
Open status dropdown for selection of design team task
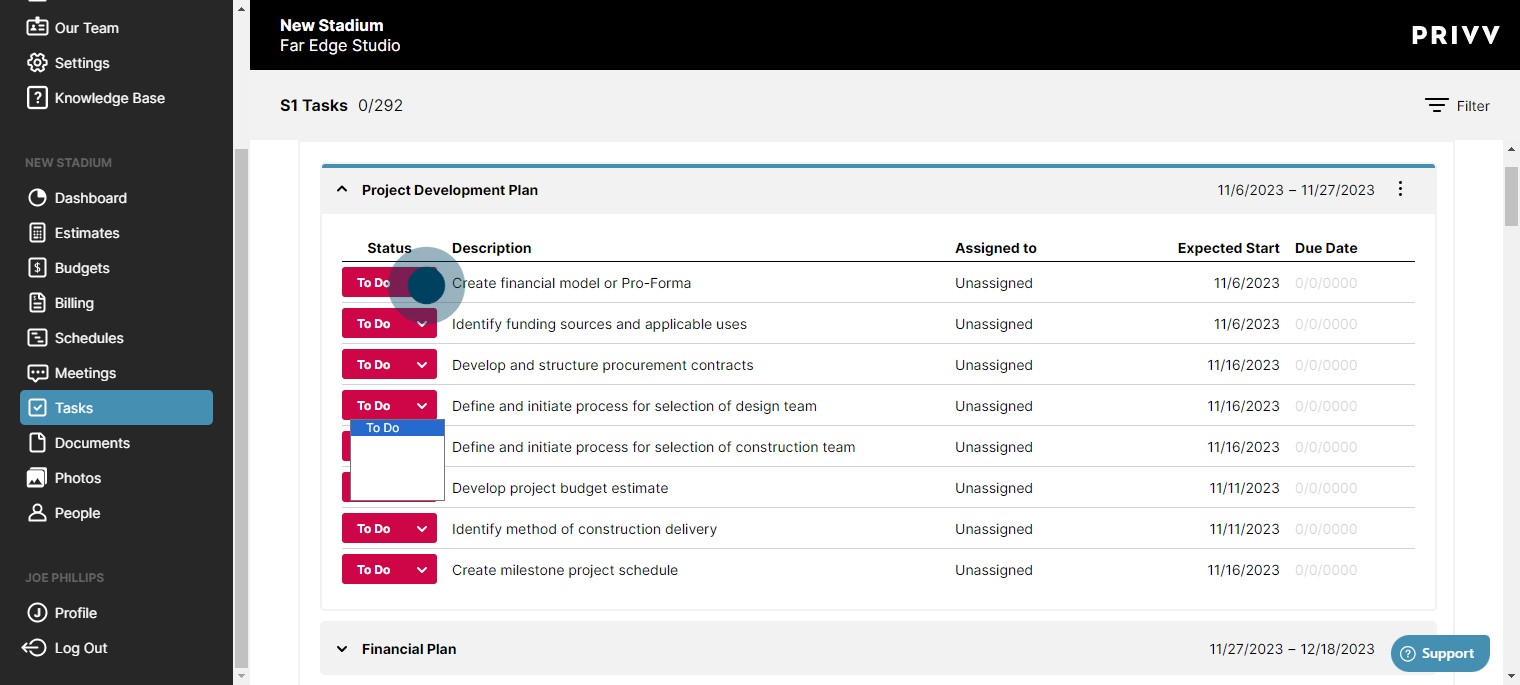pos(389,406)
